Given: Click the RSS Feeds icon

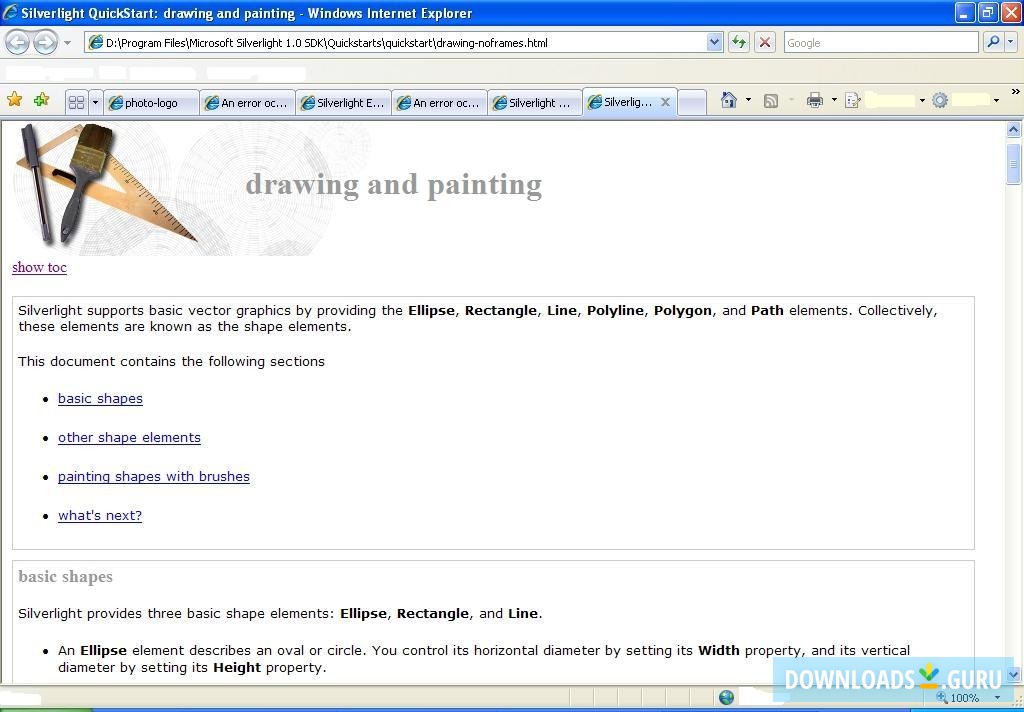Looking at the screenshot, I should (771, 101).
